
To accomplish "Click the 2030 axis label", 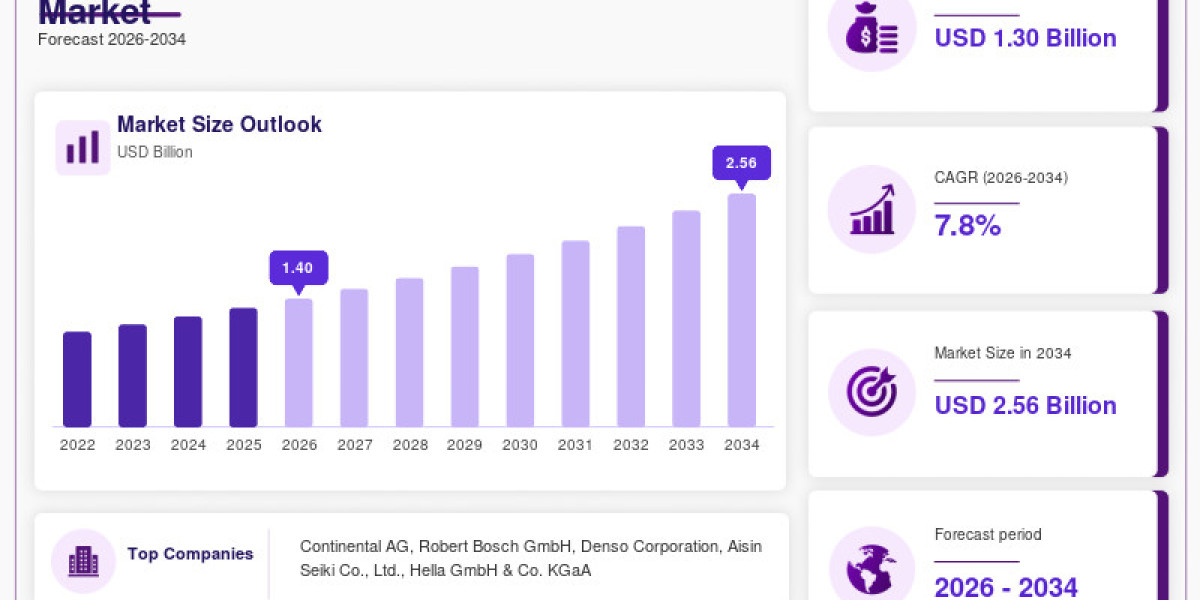I will 520,445.
